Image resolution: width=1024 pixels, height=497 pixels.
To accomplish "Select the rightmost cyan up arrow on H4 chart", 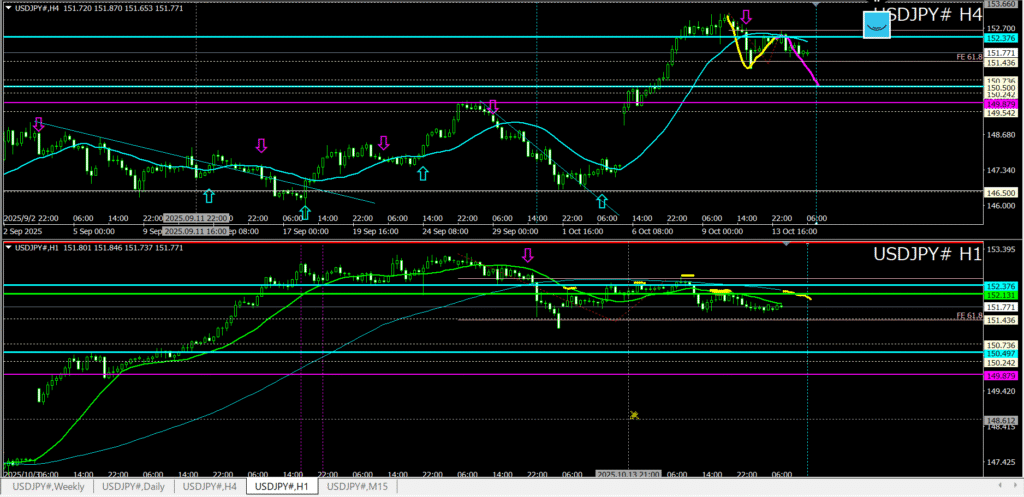I will [601, 201].
